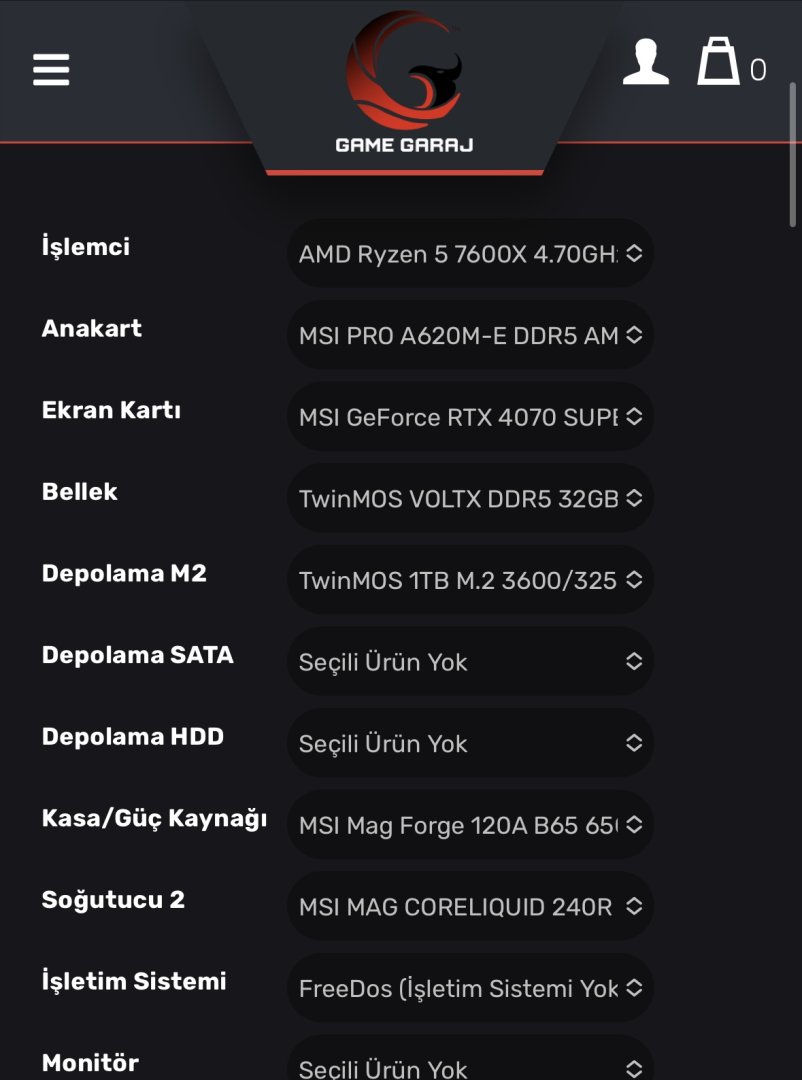Open the shopping cart
The image size is (802, 1080).
719,62
